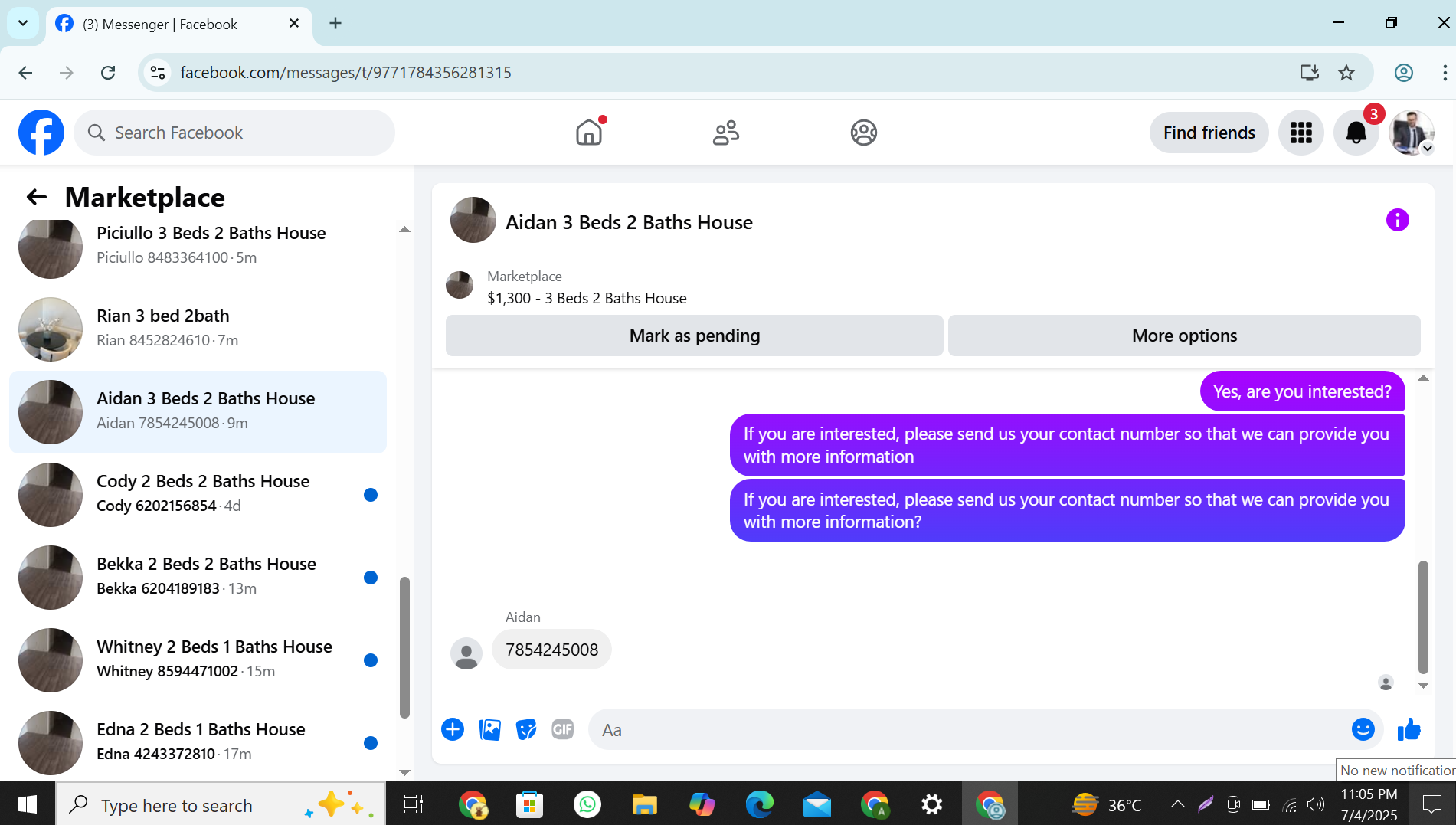This screenshot has height=825, width=1456.
Task: Close the Messenger tab
Action: (x=294, y=23)
